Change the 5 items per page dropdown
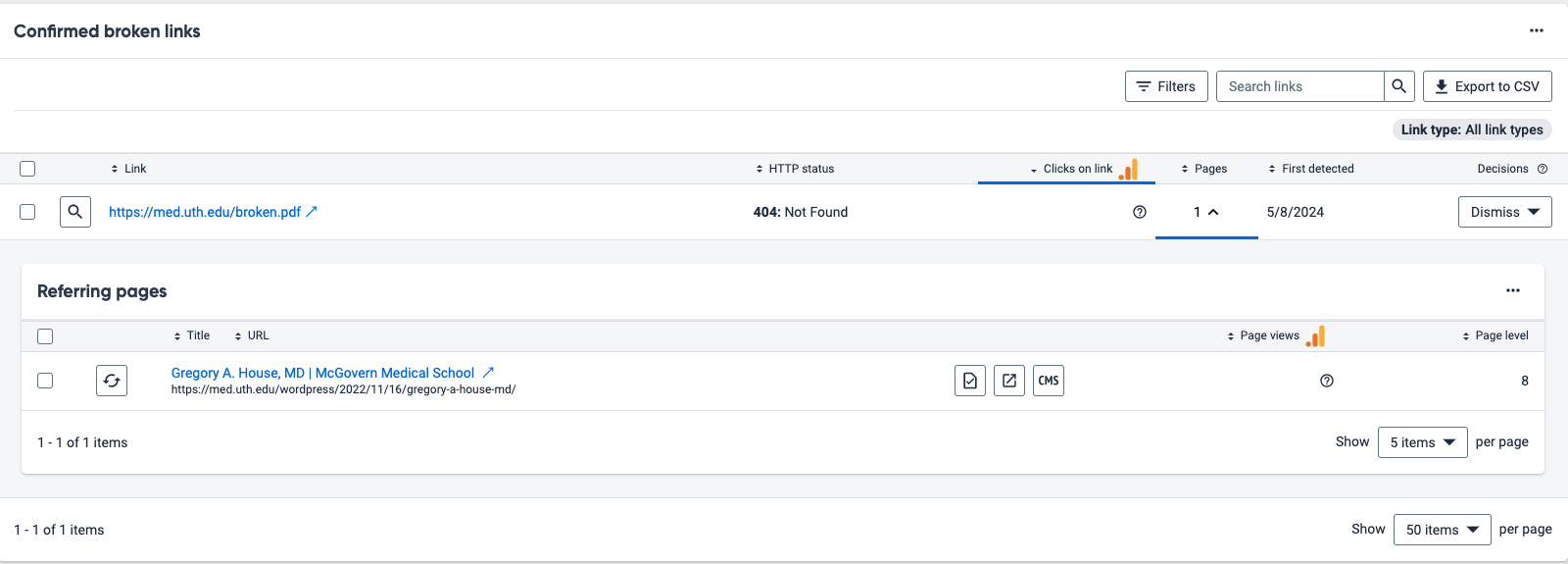 pyautogui.click(x=1422, y=442)
